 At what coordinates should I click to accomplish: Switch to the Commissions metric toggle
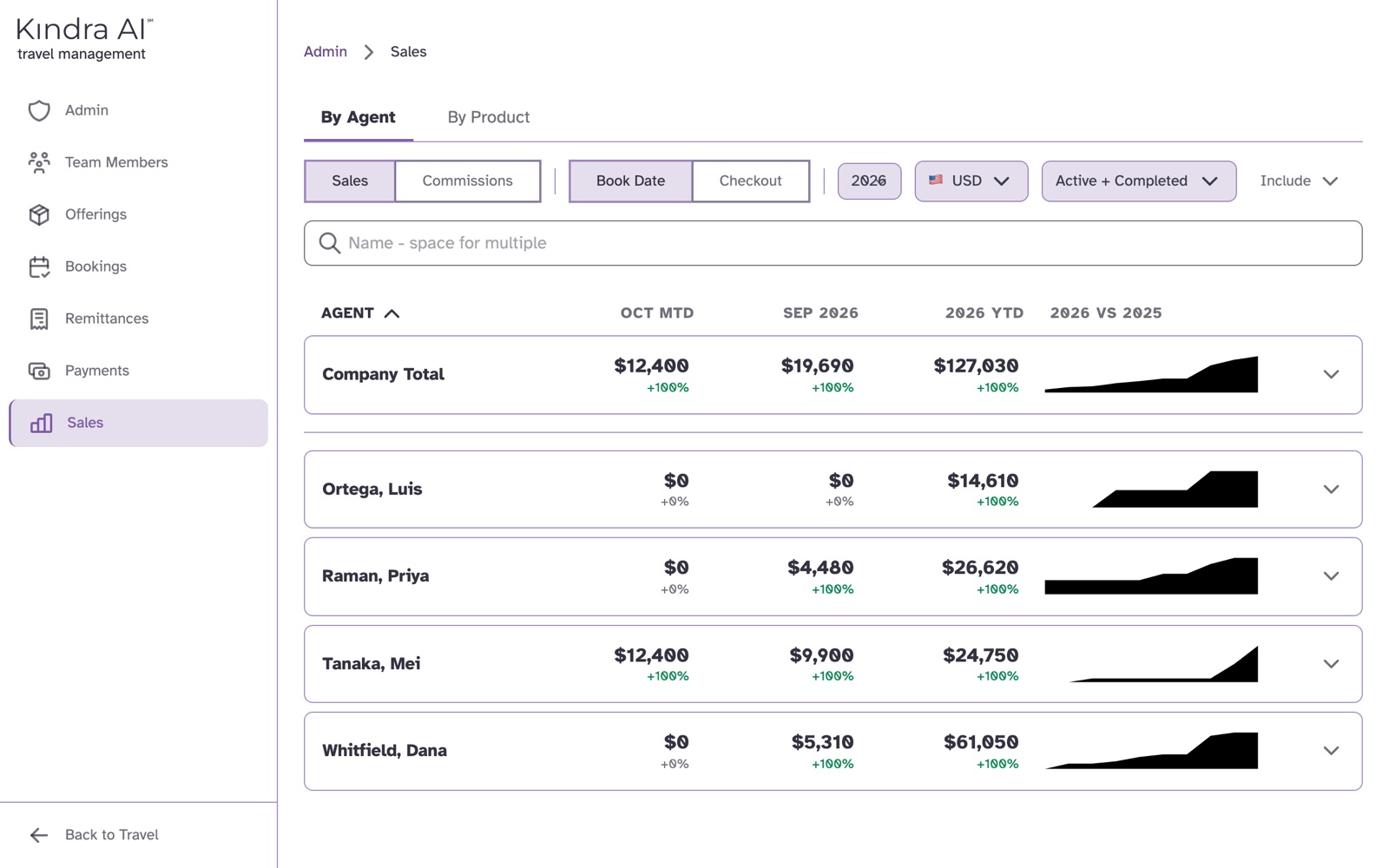[467, 181]
